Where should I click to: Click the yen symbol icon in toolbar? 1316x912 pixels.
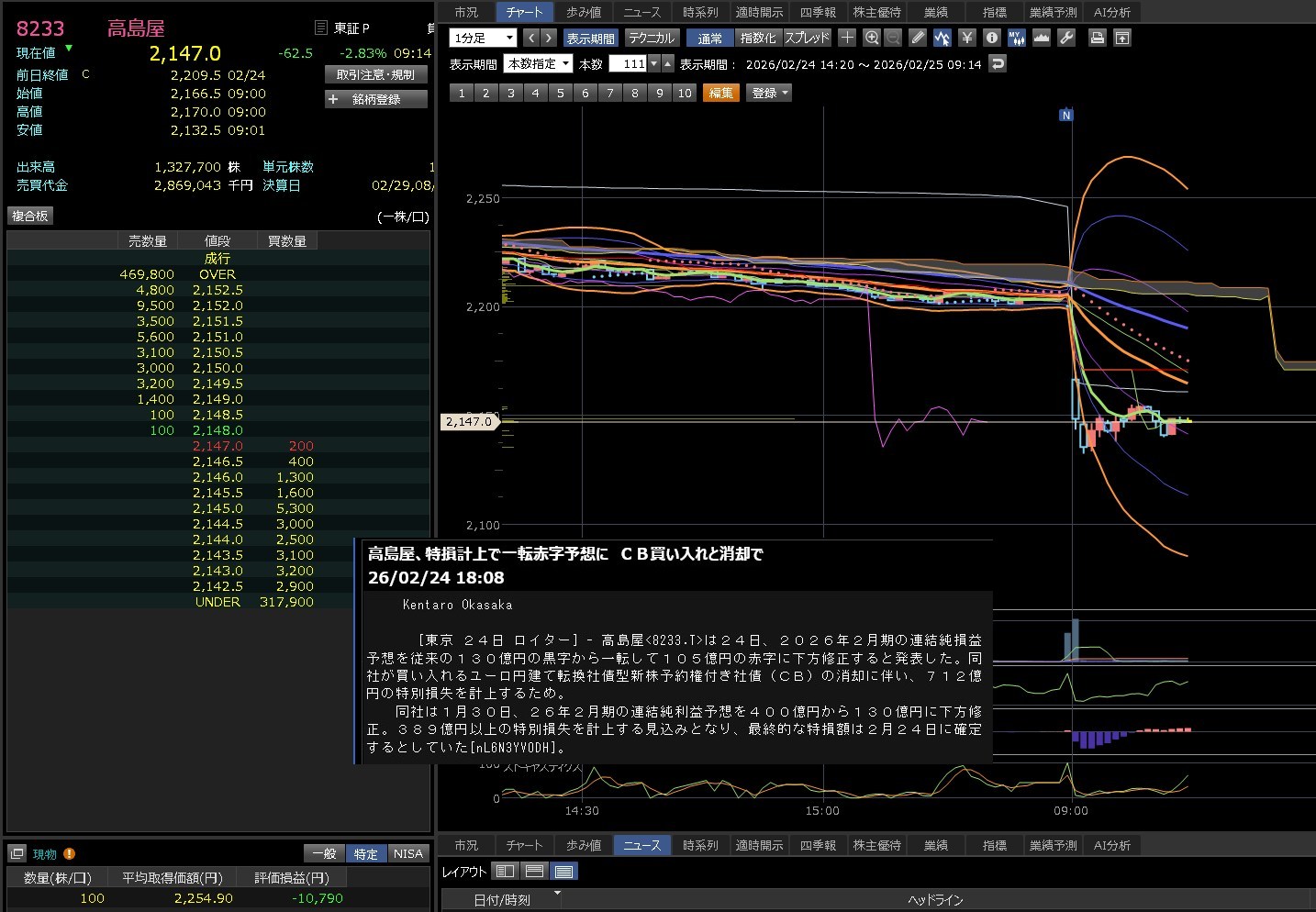coord(966,38)
